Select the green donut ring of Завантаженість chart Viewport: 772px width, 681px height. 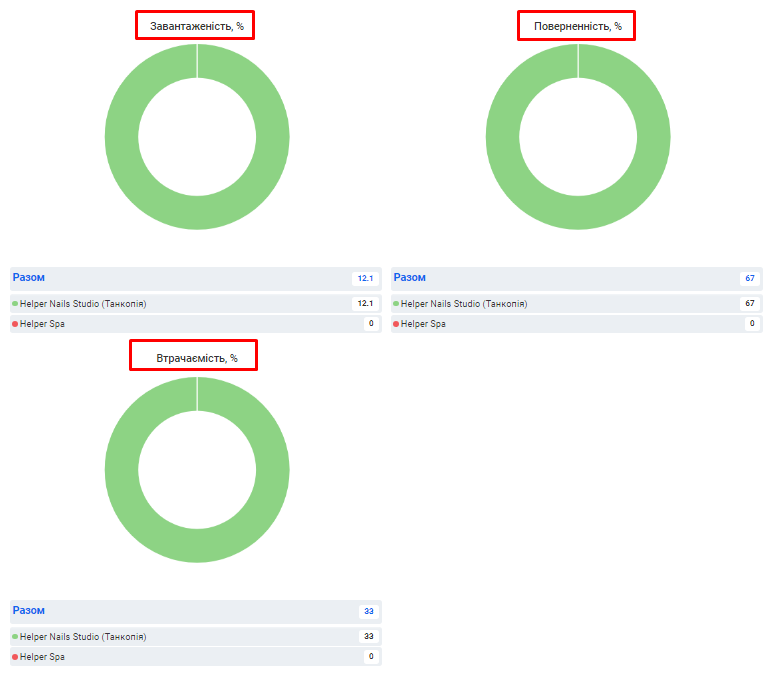(122, 138)
